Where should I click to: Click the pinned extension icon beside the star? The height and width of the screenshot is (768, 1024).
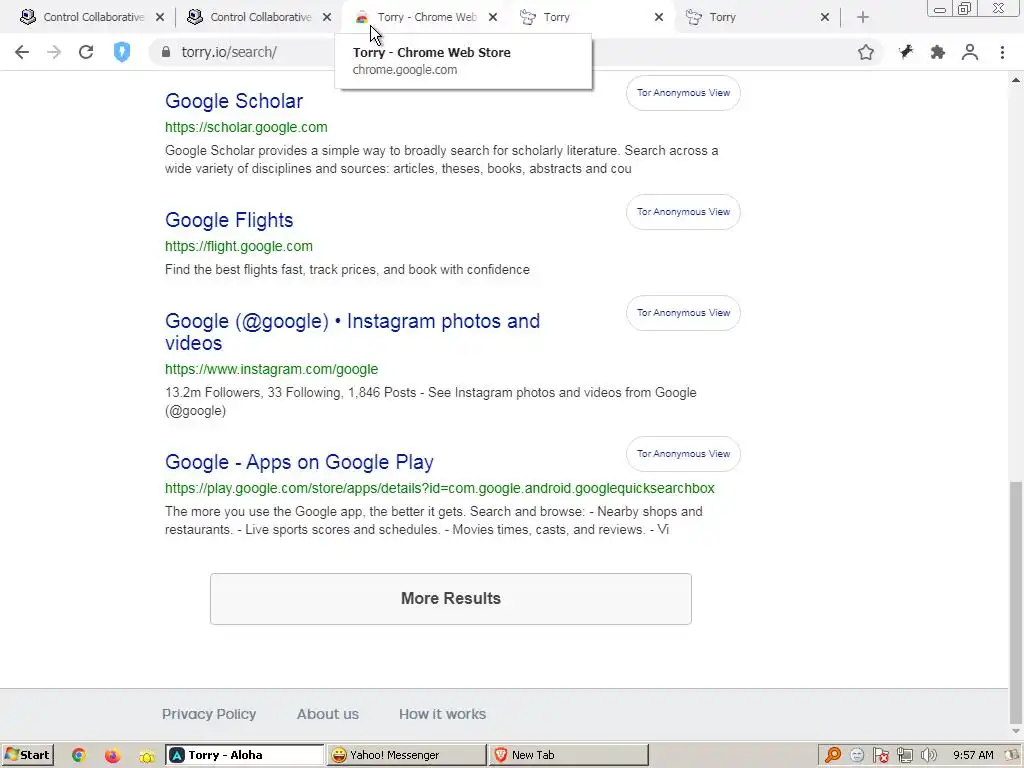[x=906, y=52]
